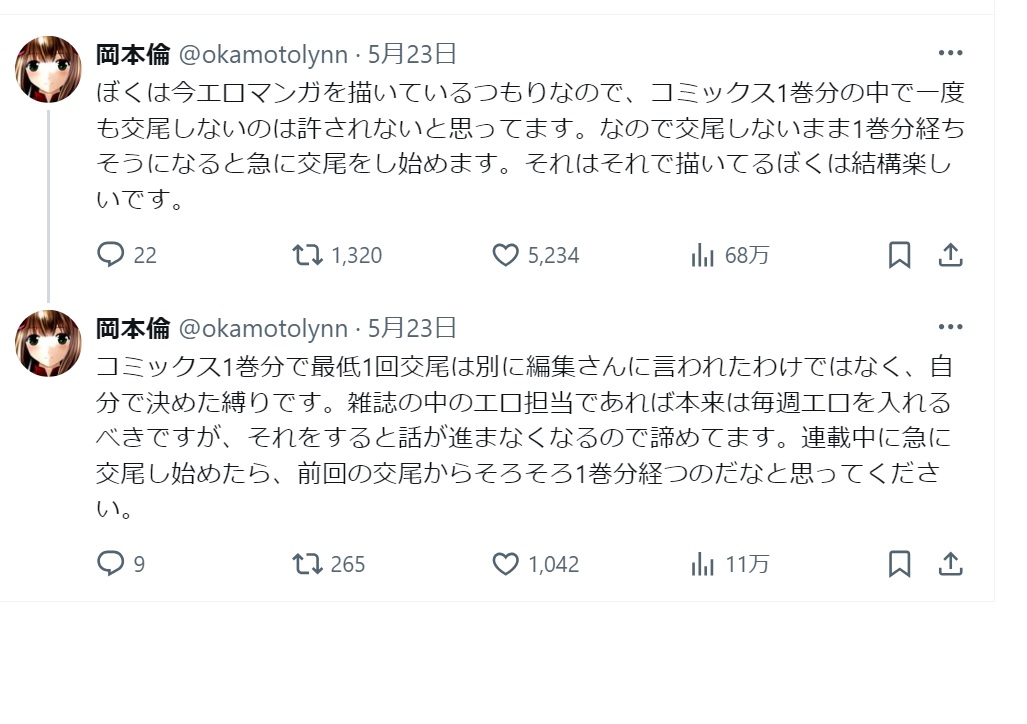
Task: Reply to the first tweet
Action: pos(110,255)
